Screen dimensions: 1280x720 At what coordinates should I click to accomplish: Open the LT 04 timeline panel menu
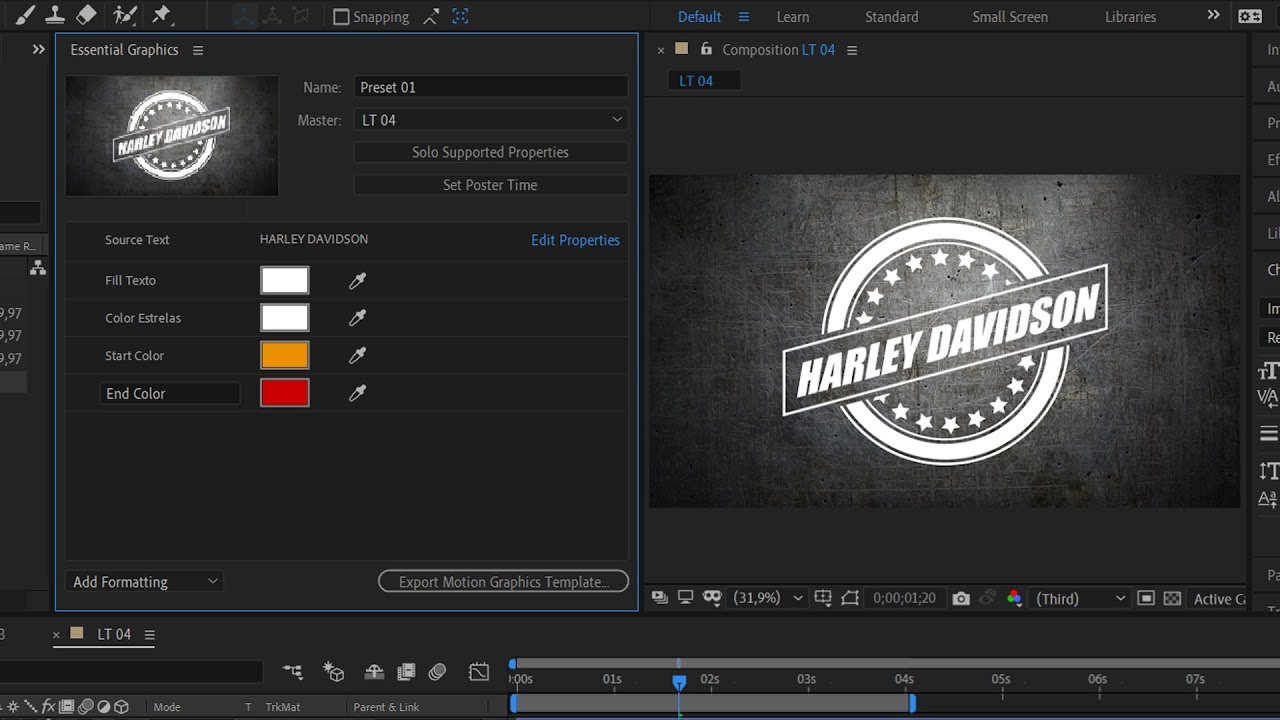click(149, 635)
